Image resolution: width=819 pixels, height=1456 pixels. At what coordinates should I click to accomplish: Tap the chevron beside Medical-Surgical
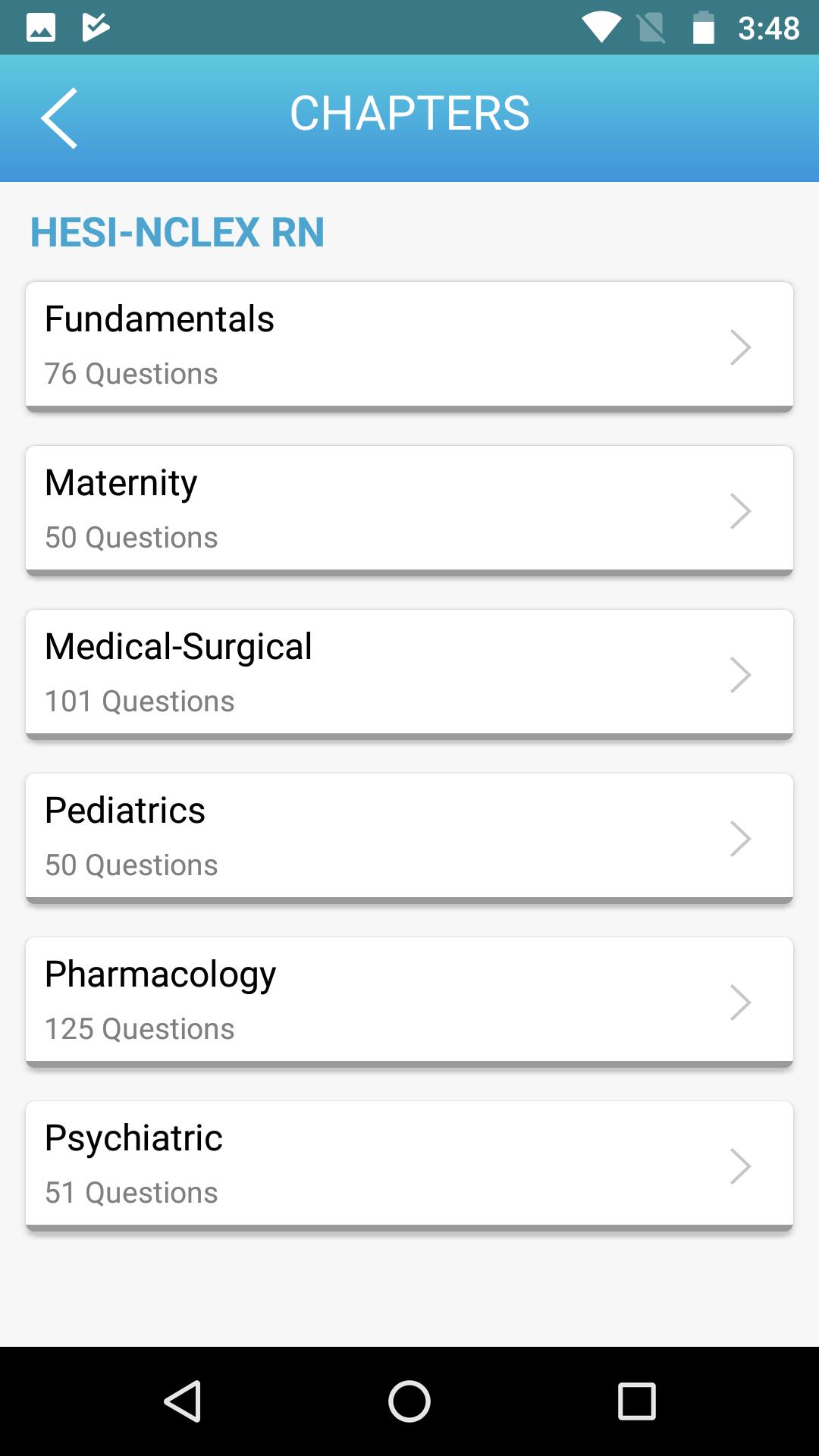click(740, 675)
